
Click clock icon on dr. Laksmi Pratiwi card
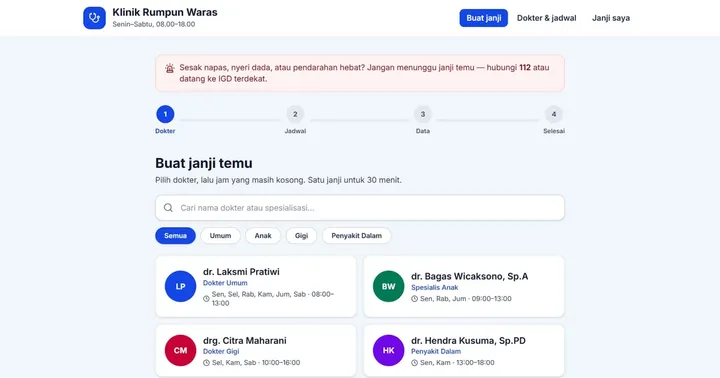click(206, 299)
